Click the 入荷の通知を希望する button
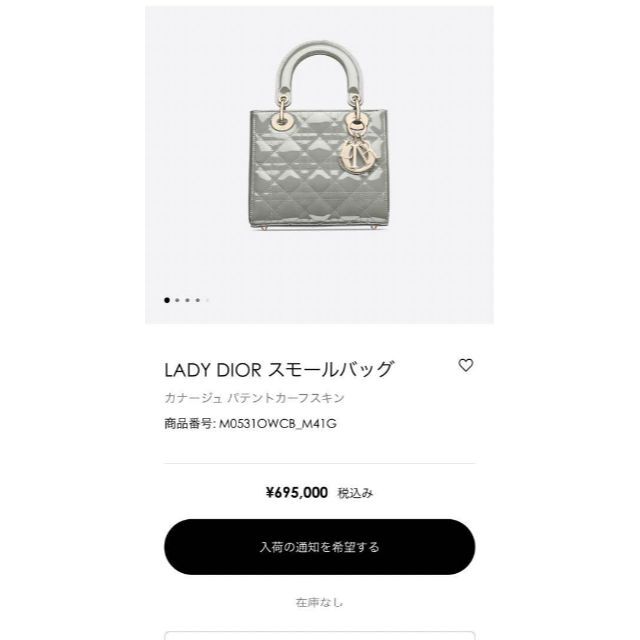 click(320, 547)
